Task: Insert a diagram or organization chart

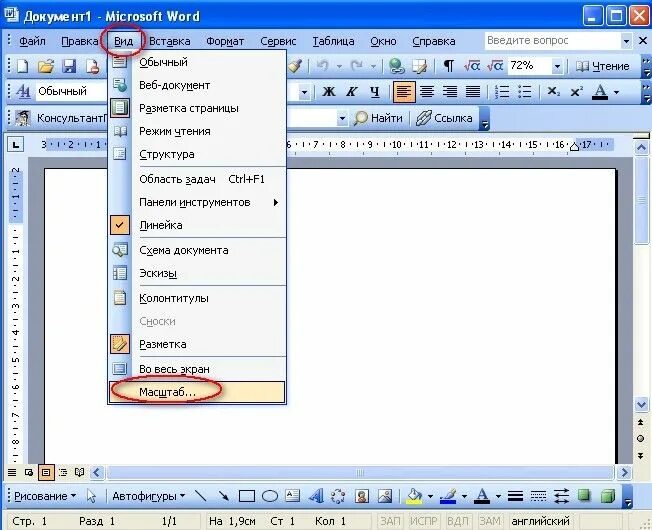Action: tap(338, 495)
